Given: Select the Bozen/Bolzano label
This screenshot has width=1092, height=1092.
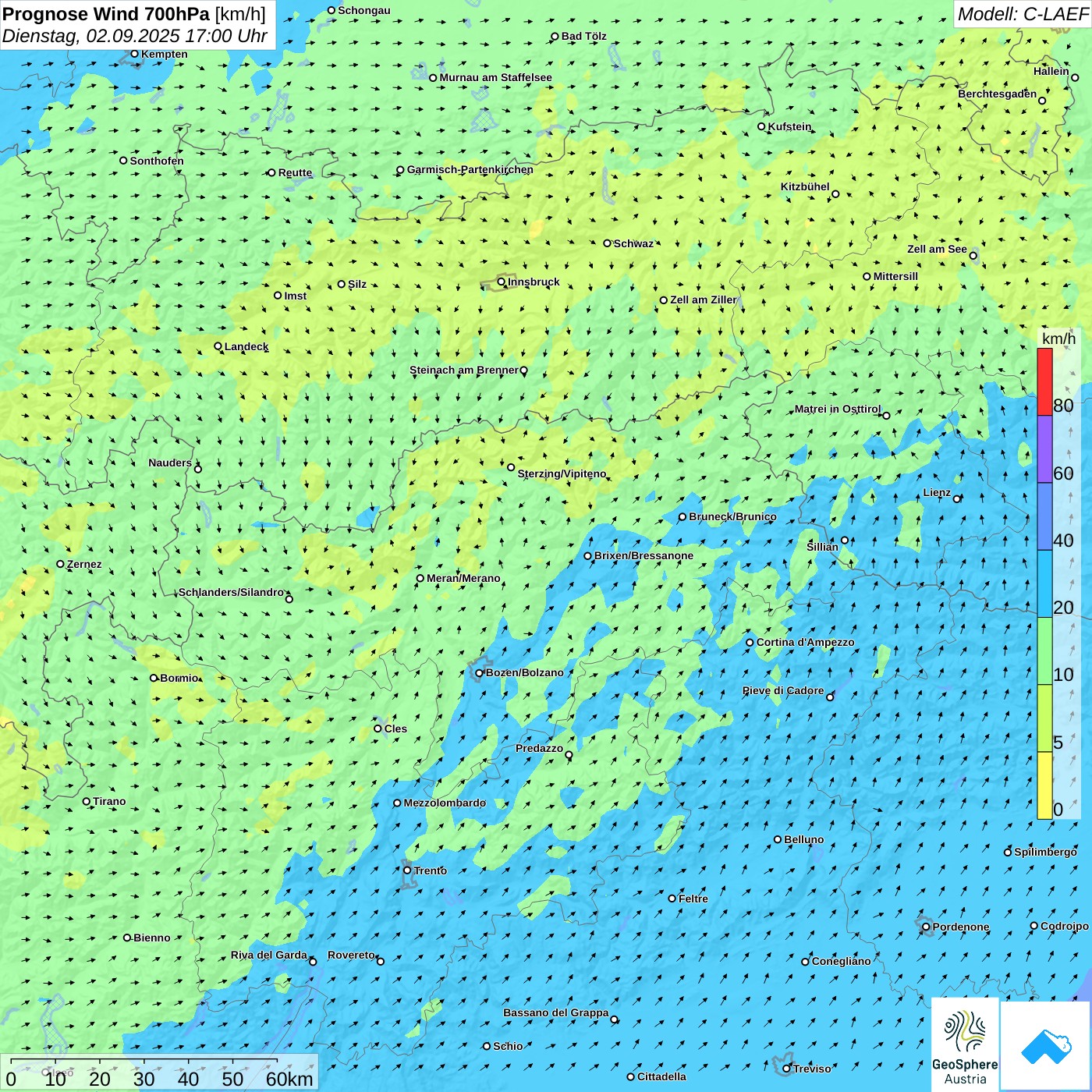Looking at the screenshot, I should pyautogui.click(x=524, y=672).
